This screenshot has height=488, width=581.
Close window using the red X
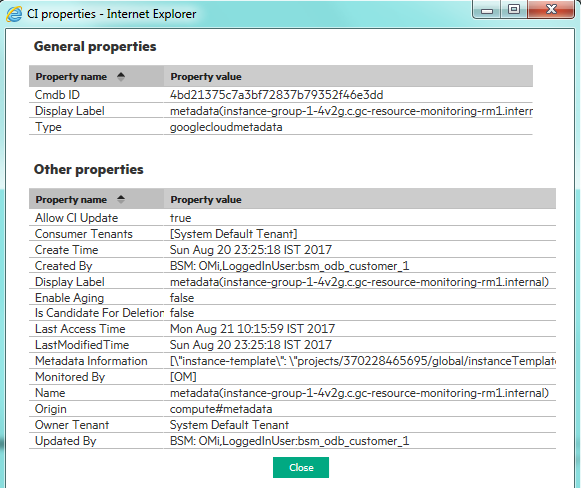(551, 9)
